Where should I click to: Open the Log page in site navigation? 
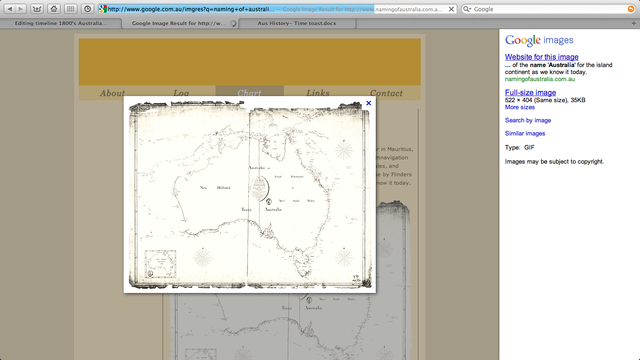click(x=181, y=93)
